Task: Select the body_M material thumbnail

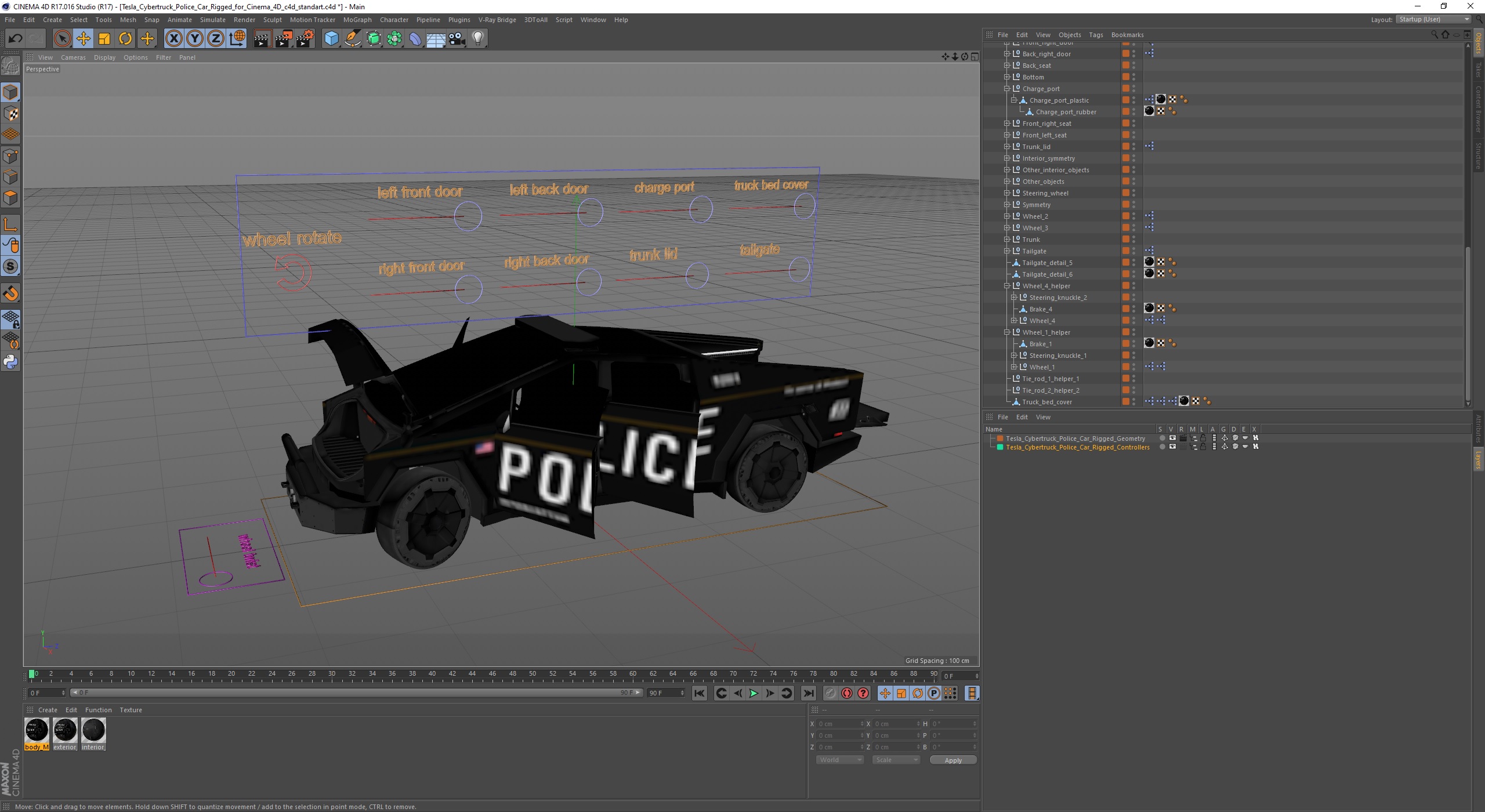Action: (x=37, y=731)
